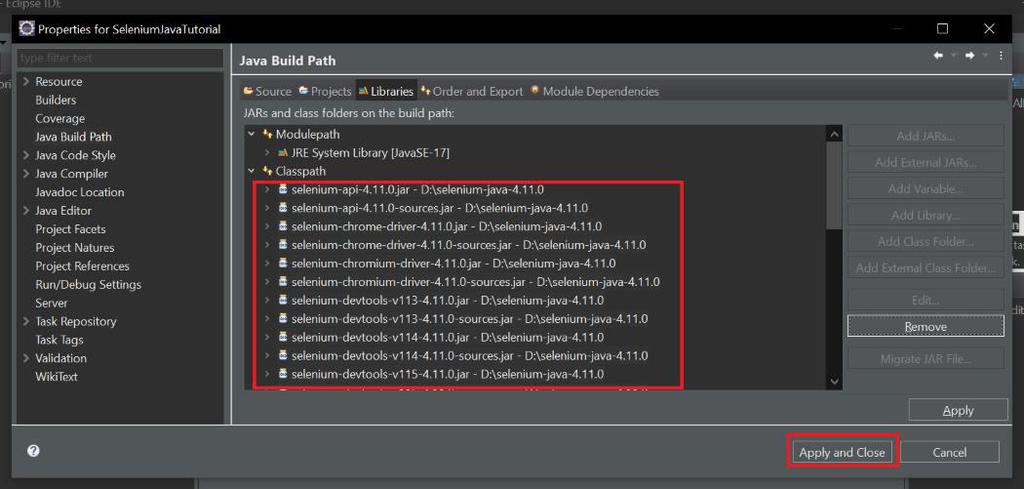1024x489 pixels.
Task: Click the jar icon of selenium-devtools-v115-4.11.0.jar
Action: (283, 374)
